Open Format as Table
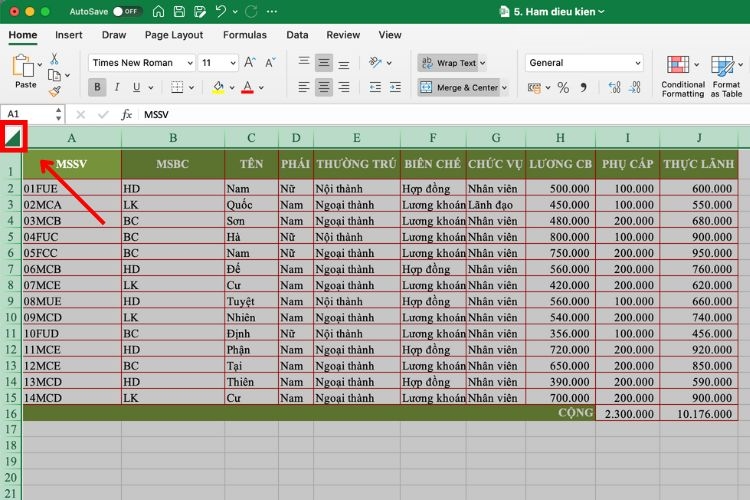Image resolution: width=750 pixels, height=500 pixels. point(726,77)
